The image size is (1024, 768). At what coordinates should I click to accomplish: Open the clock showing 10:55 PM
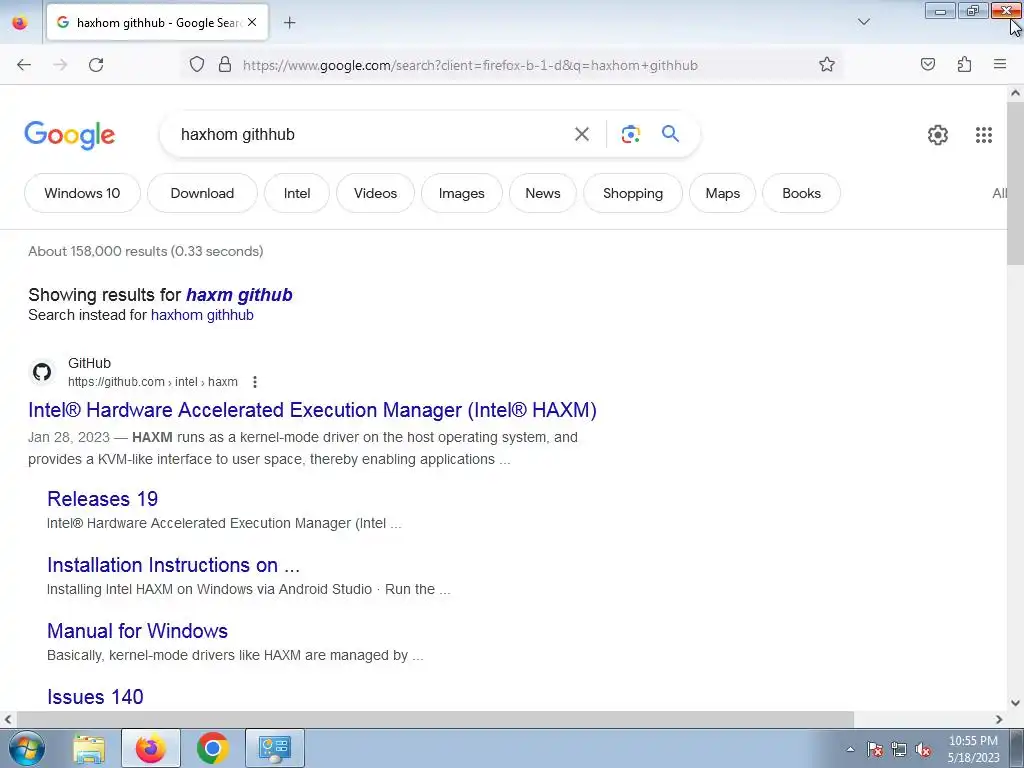click(973, 749)
